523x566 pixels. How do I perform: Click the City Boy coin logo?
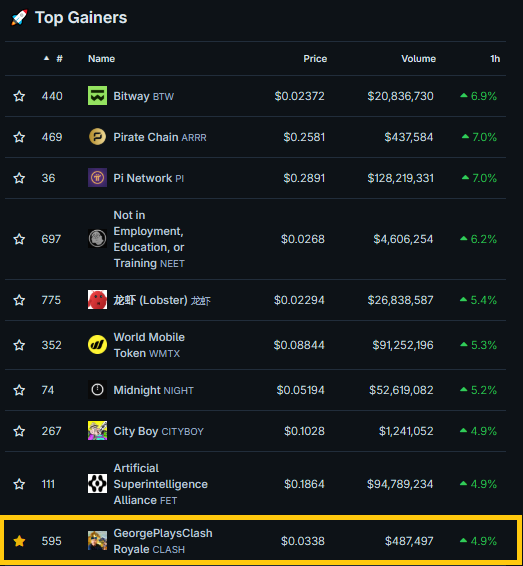(97, 431)
